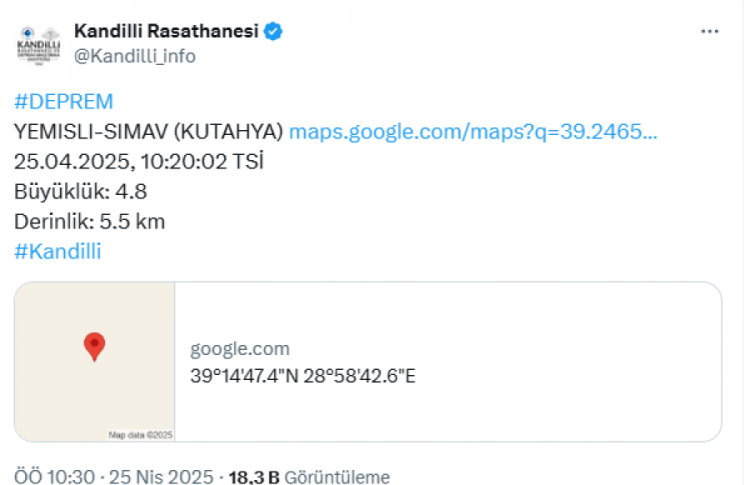Screen dimensions: 750x485
Task: Open the #DEPREM hashtag
Action: coord(64,102)
